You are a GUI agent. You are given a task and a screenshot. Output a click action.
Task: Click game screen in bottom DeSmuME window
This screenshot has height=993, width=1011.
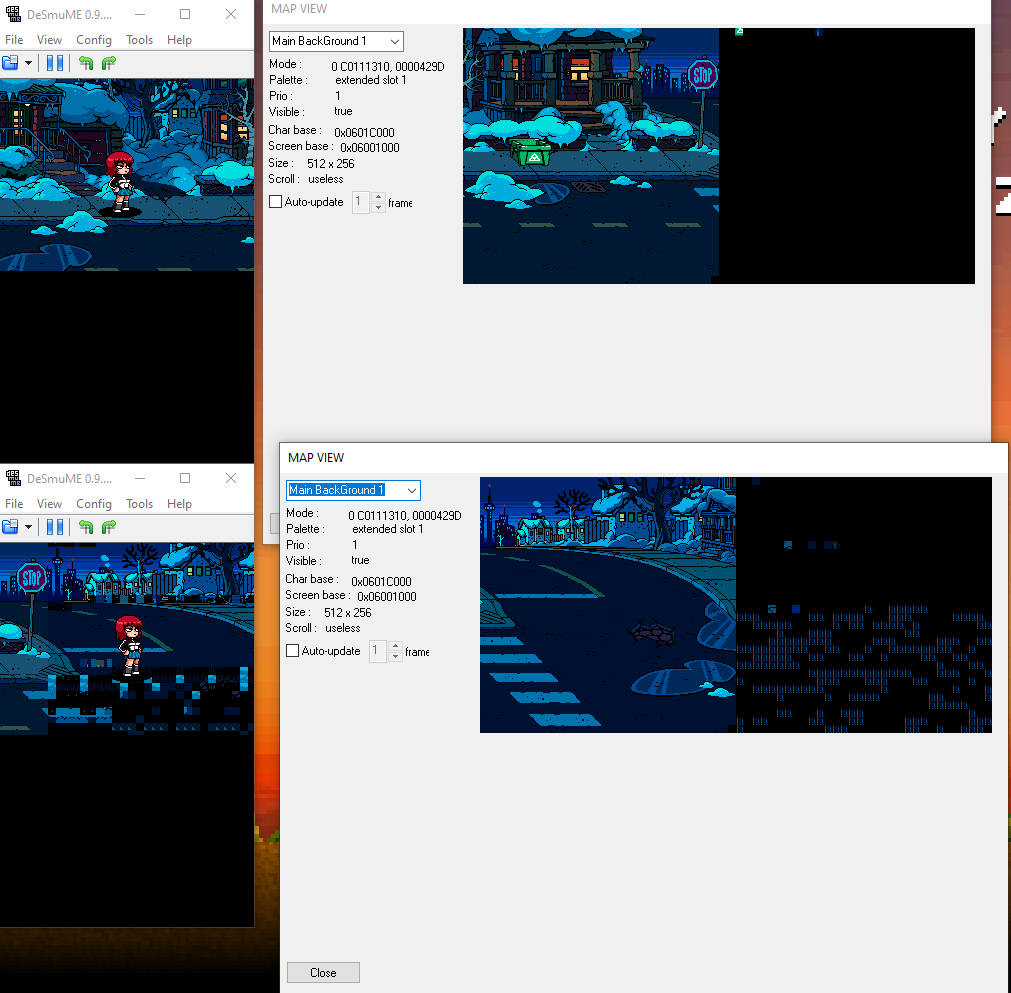[127, 734]
